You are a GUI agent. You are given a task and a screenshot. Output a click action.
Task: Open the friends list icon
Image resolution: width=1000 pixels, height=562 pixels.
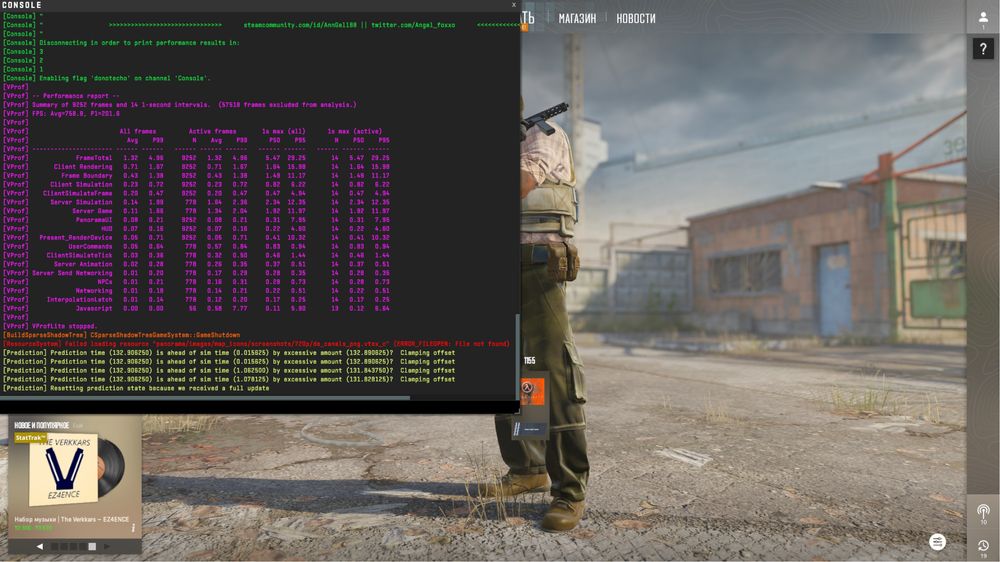click(983, 18)
